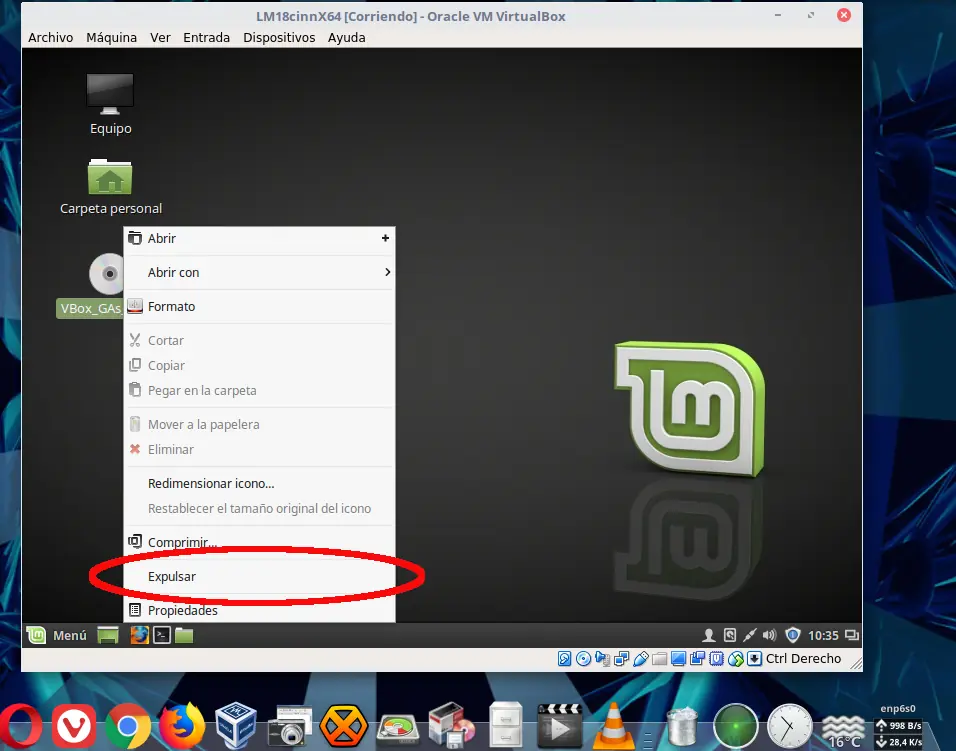
Task: Choose Formato in the context menu
Action: pos(259,307)
